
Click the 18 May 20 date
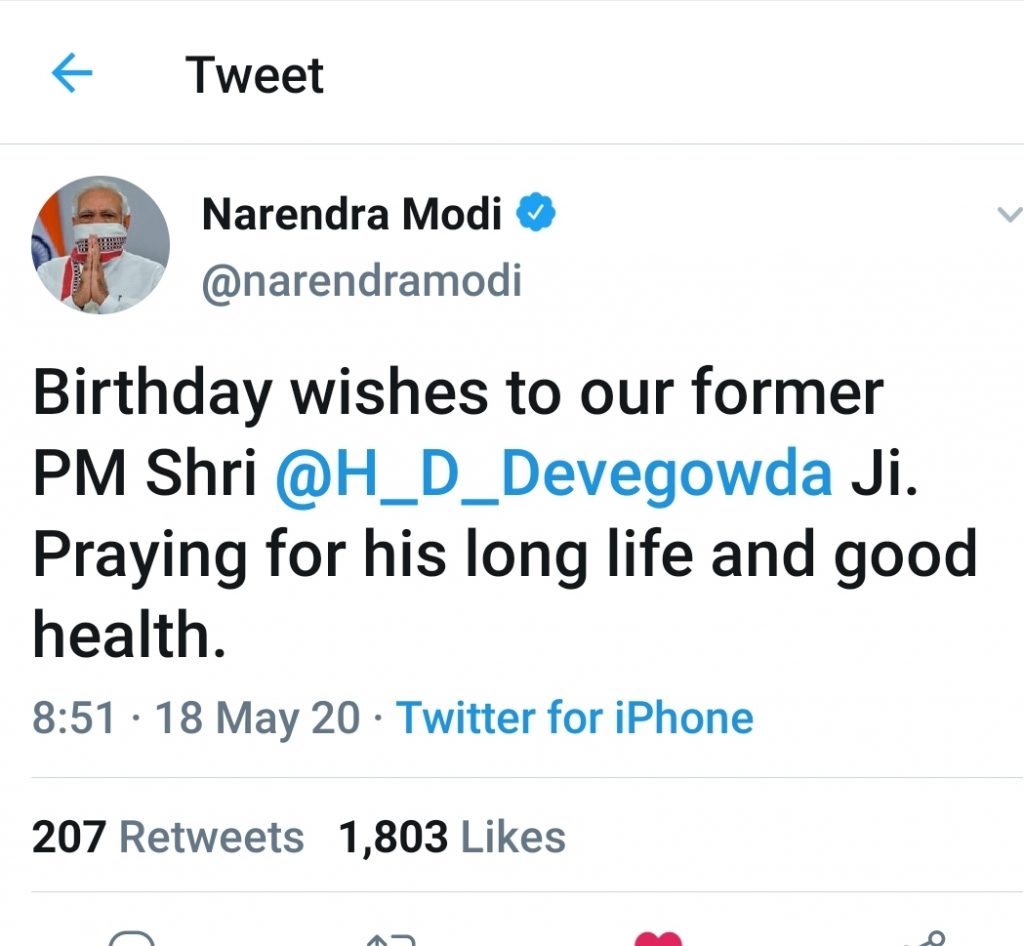point(258,718)
